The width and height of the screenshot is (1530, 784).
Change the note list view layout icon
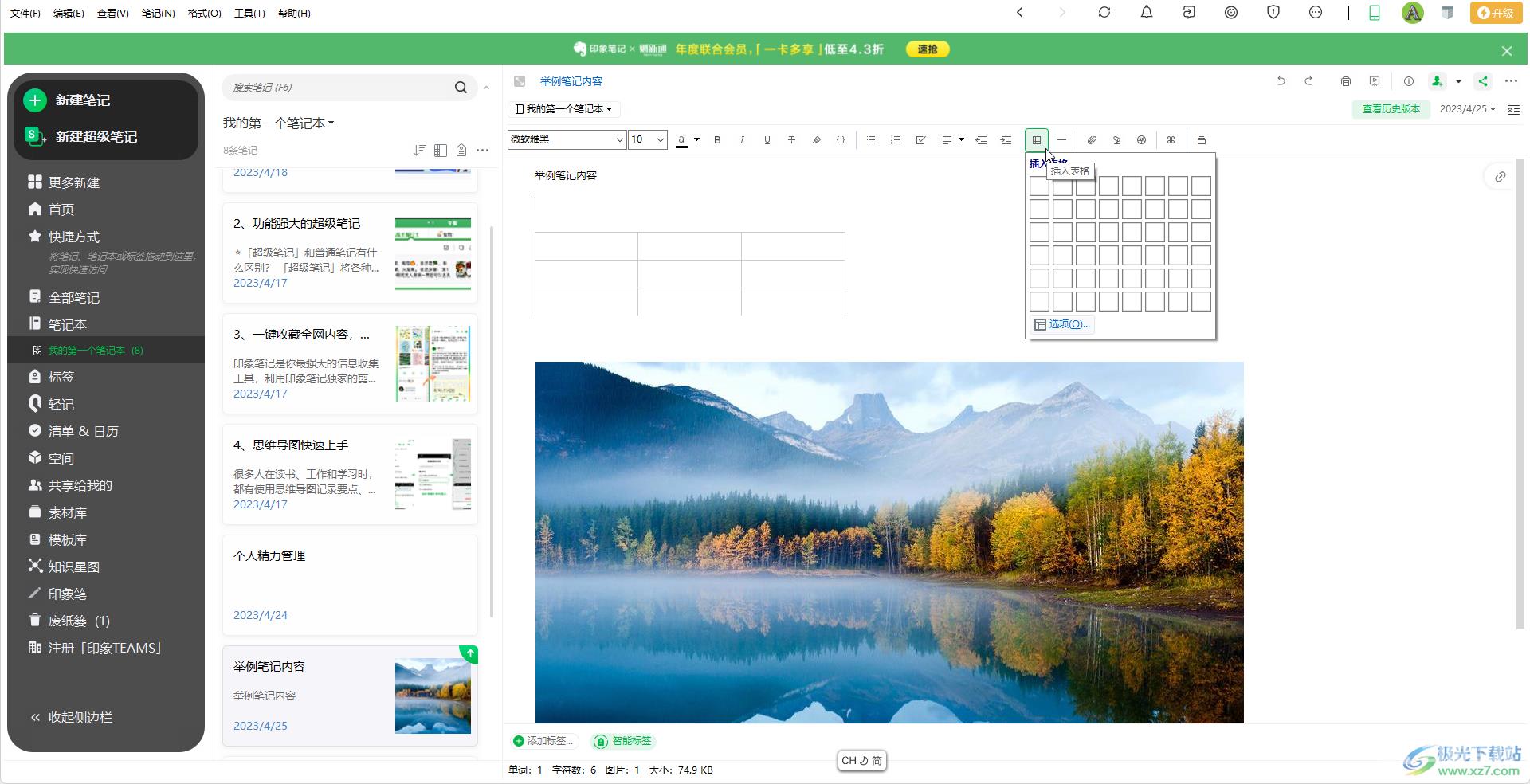tap(441, 150)
